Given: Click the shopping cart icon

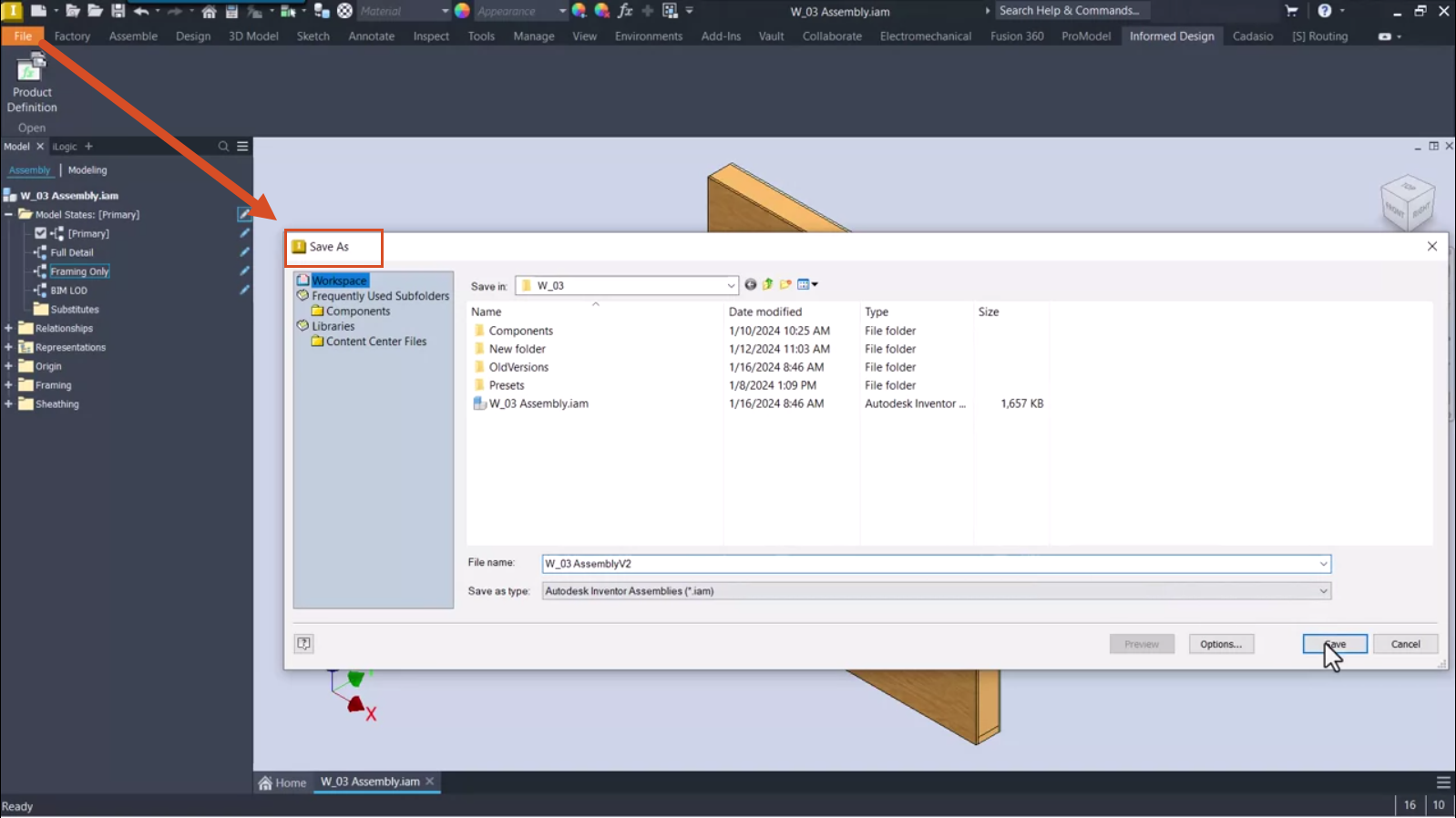Looking at the screenshot, I should pyautogui.click(x=1291, y=11).
